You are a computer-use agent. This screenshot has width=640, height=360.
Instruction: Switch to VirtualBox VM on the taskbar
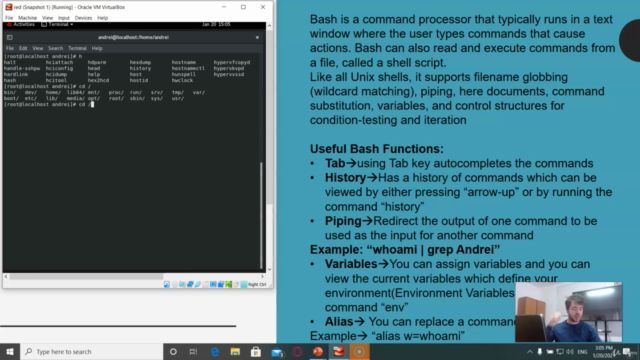pos(339,351)
